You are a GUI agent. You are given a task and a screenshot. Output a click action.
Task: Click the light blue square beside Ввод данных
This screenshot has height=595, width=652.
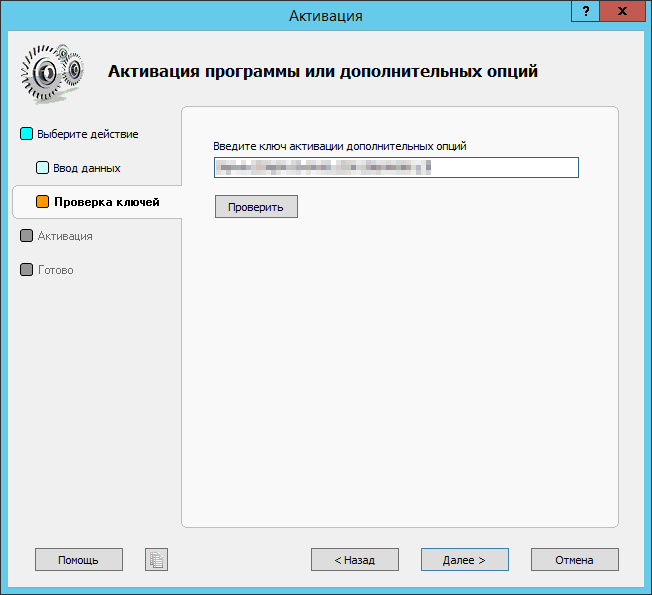tap(42, 168)
